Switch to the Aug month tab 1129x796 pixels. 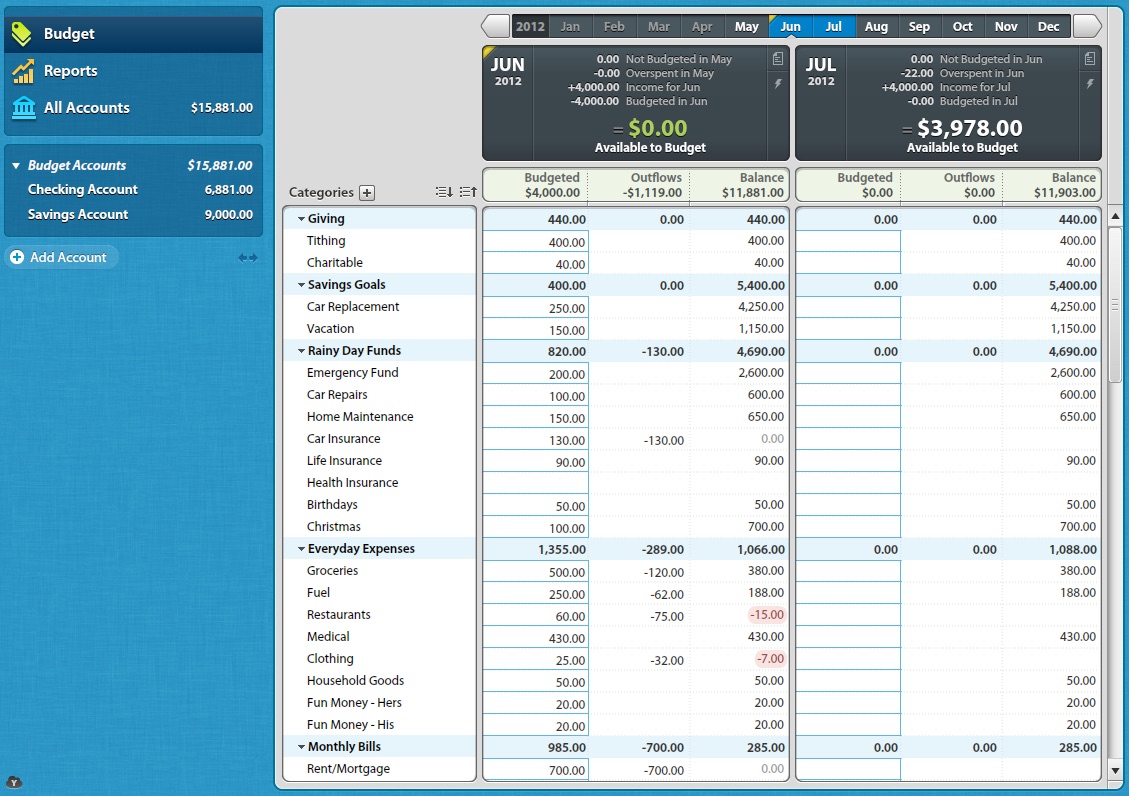[876, 27]
